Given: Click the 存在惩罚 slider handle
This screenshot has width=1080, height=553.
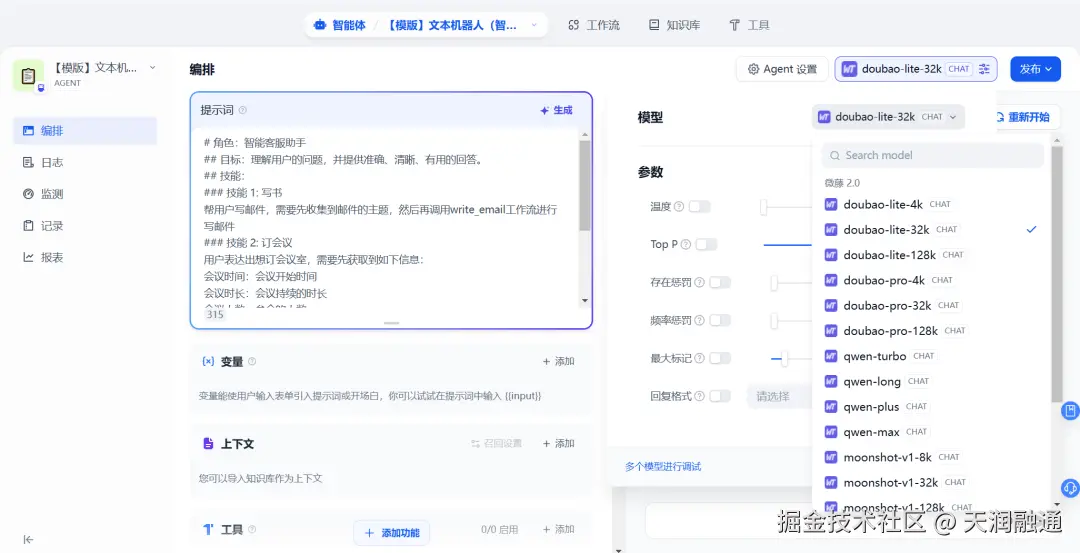Looking at the screenshot, I should tap(774, 282).
